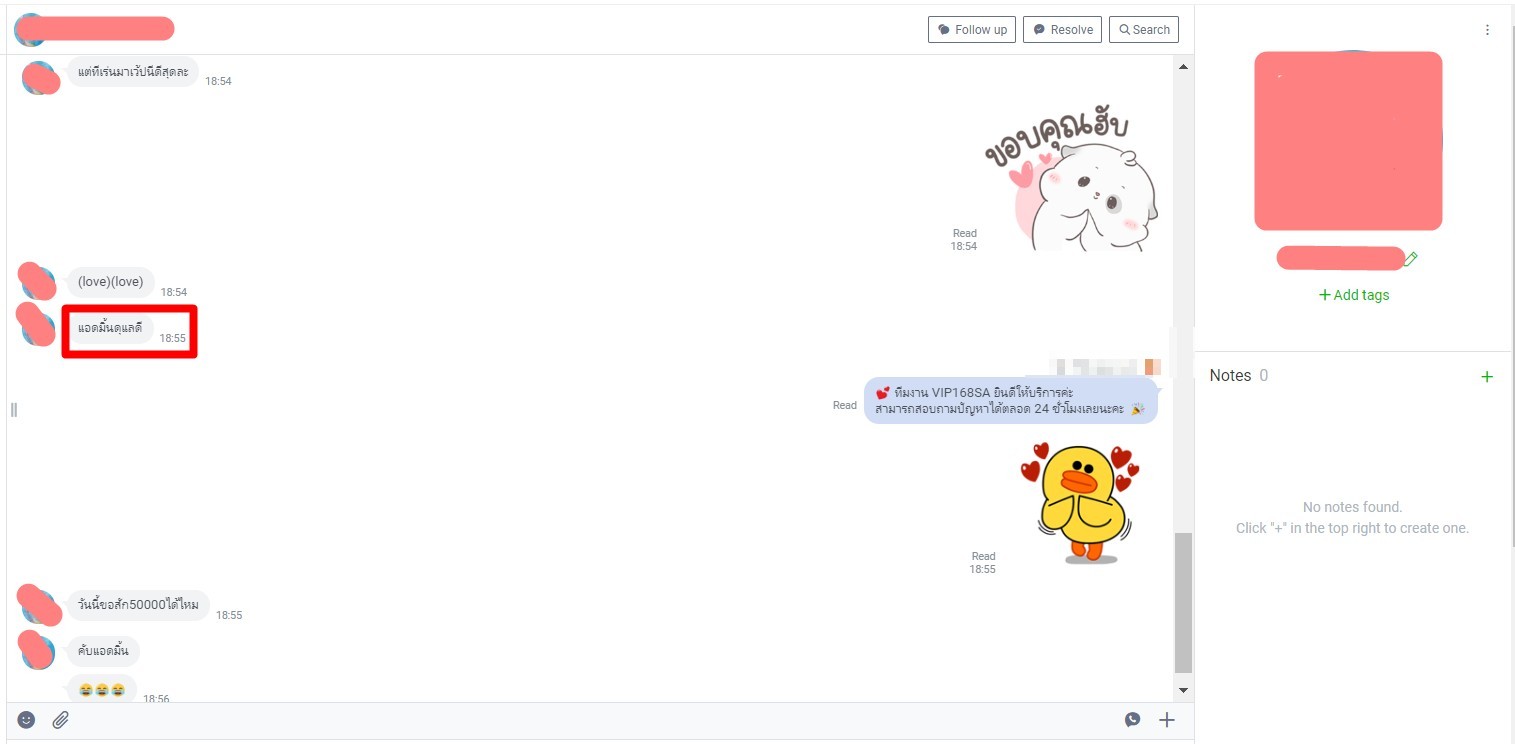
Task: Edit contact name with pencil icon
Action: coord(1411,259)
